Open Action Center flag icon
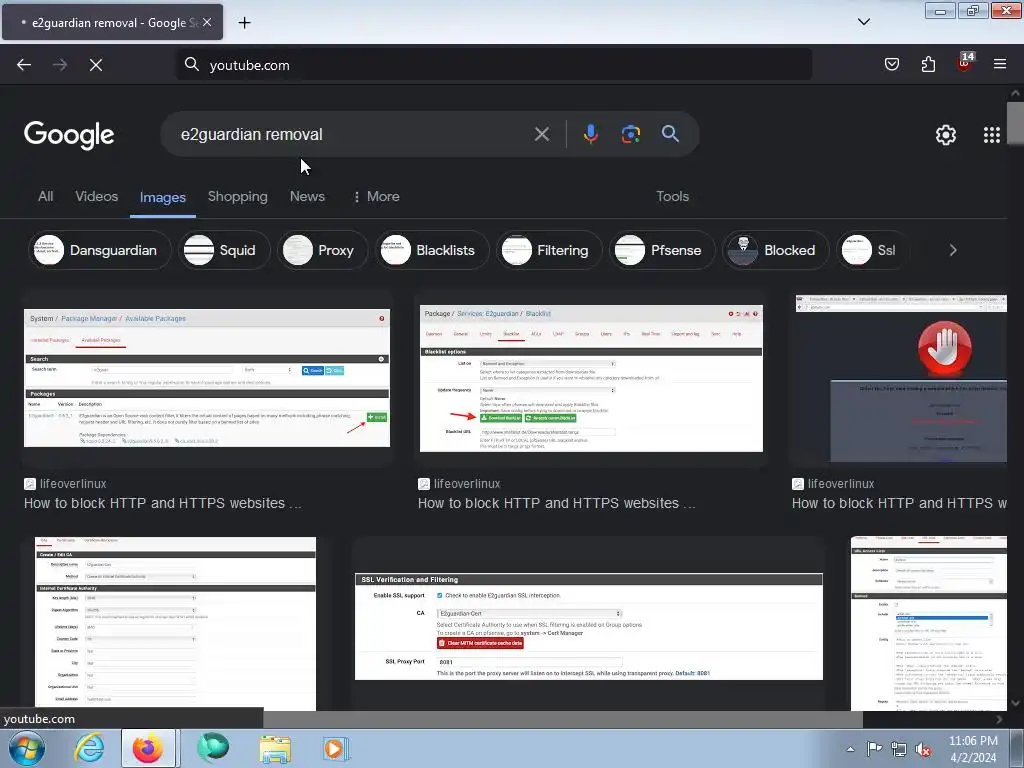Image resolution: width=1024 pixels, height=768 pixels. point(874,749)
